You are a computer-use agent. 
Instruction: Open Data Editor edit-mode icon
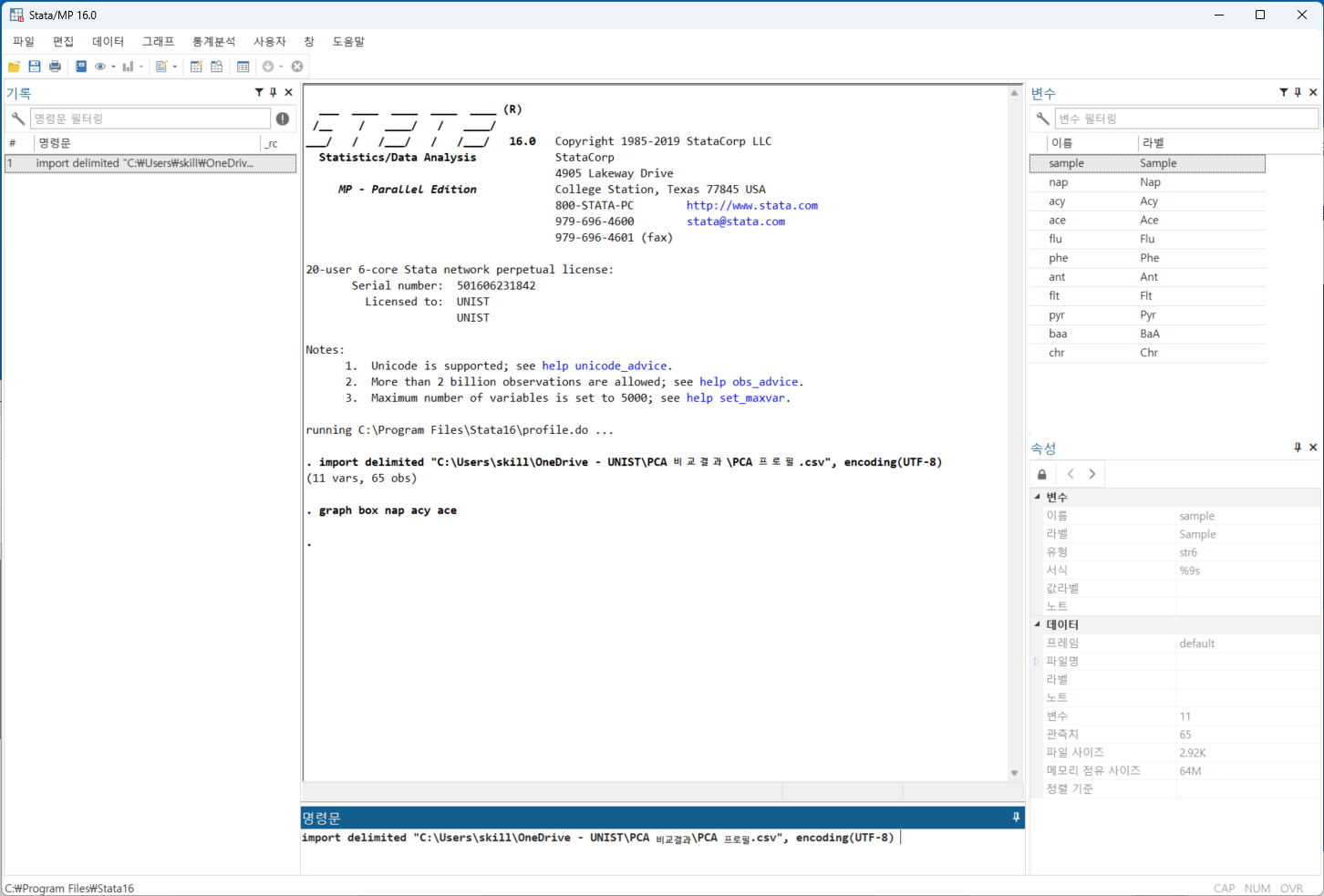coord(196,67)
